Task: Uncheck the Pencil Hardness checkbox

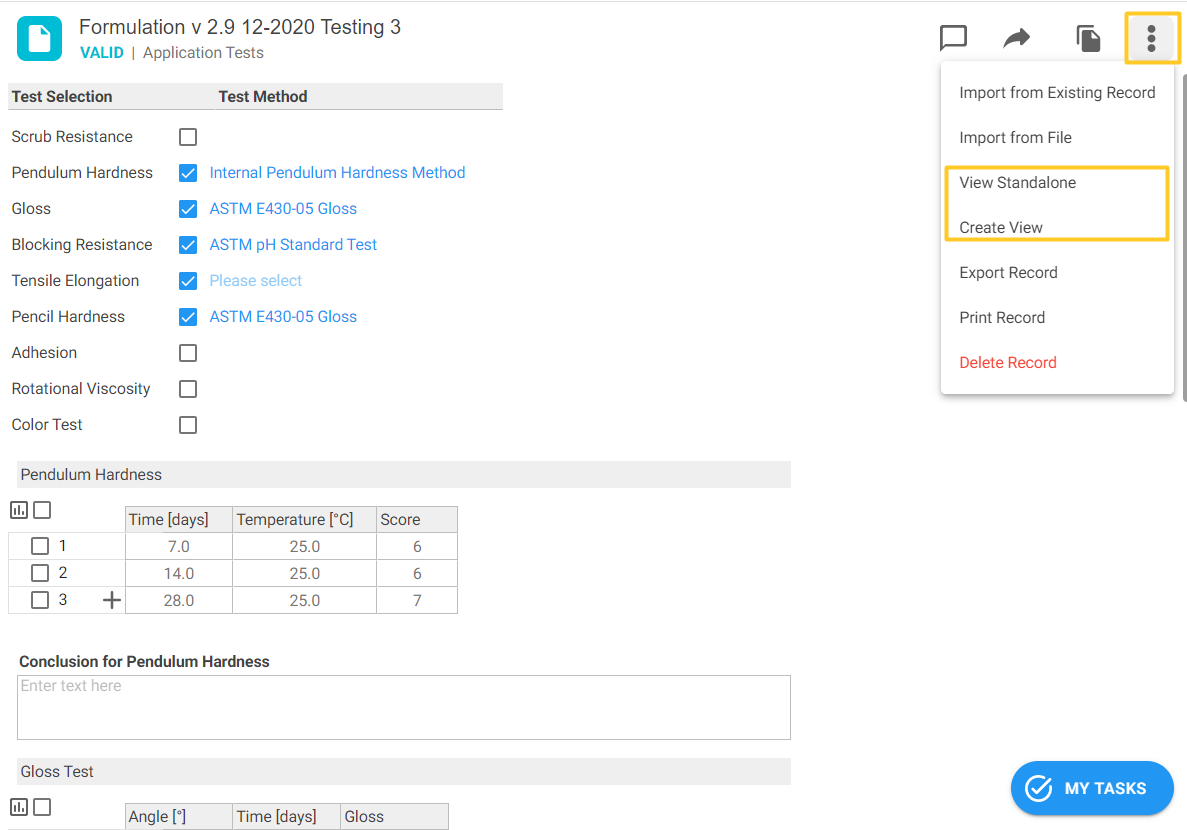Action: [x=188, y=317]
